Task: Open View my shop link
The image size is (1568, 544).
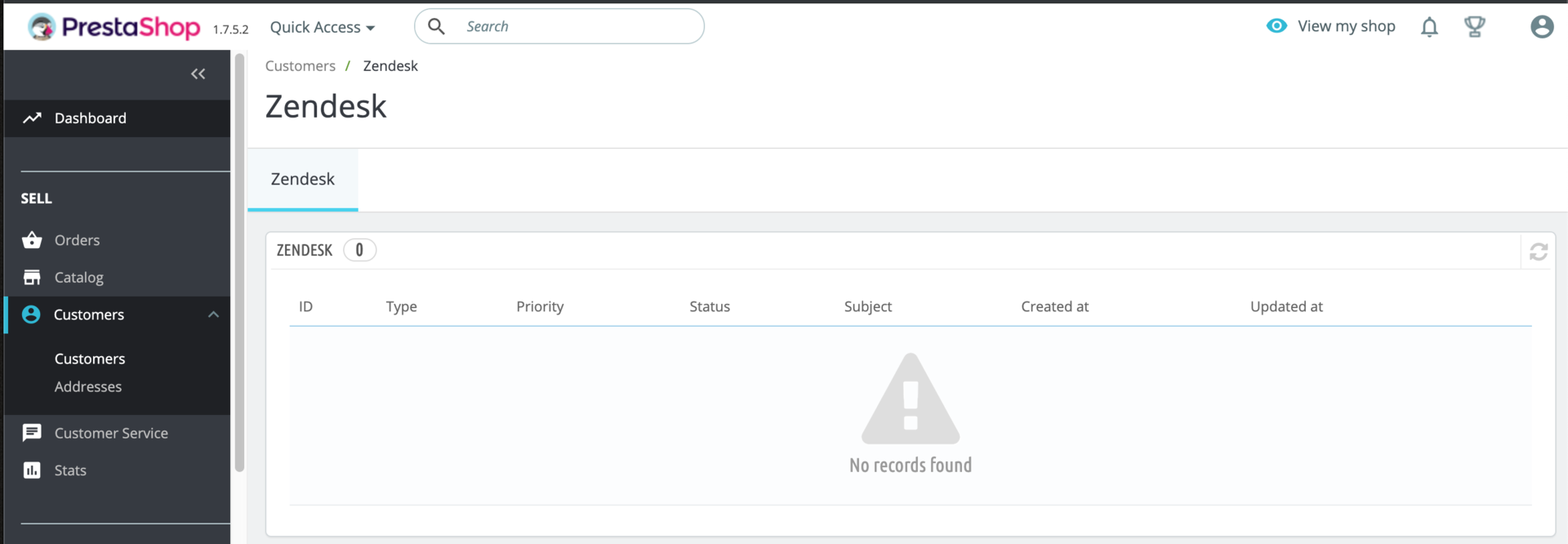Action: (x=1346, y=26)
